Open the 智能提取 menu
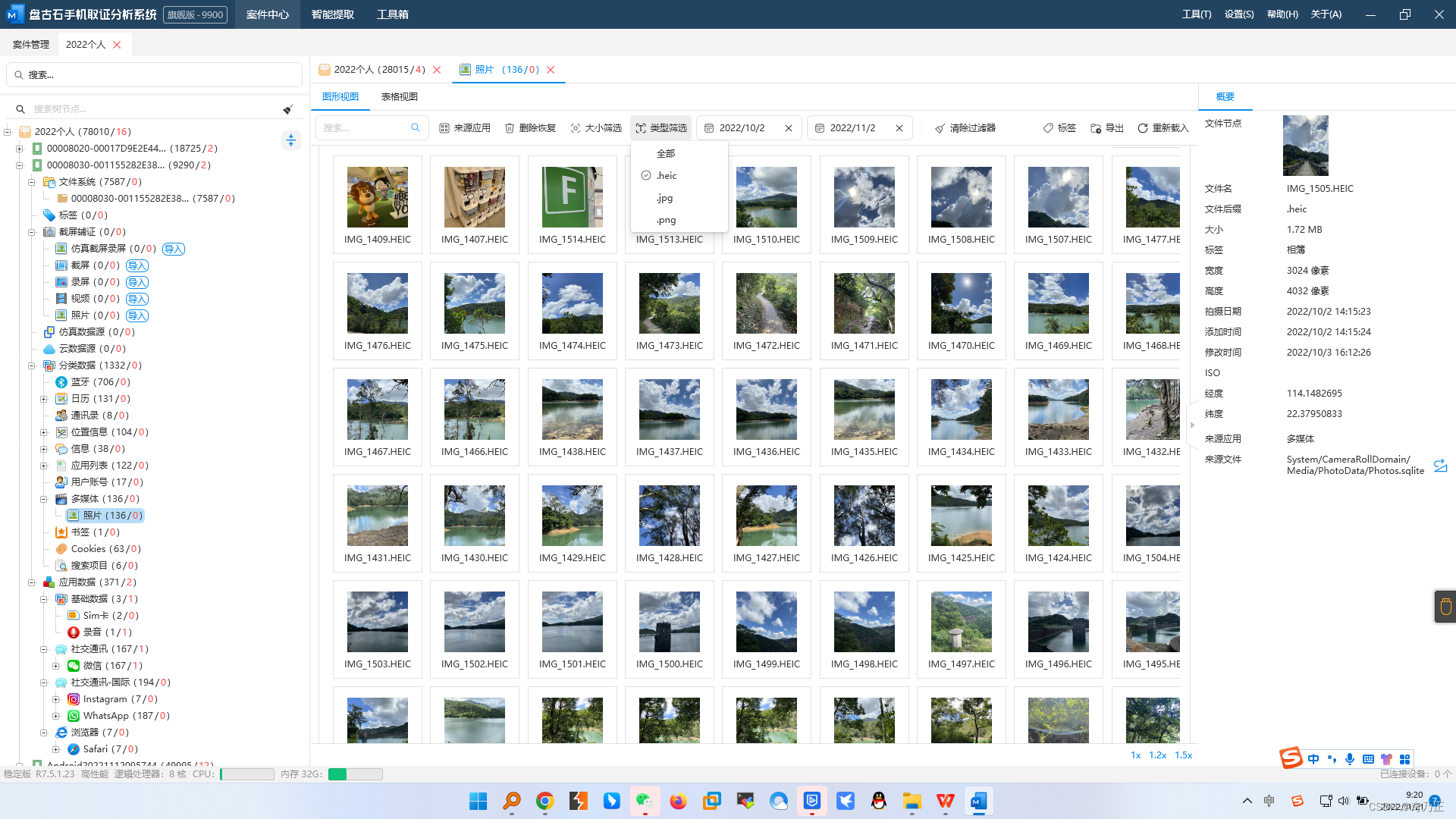 click(333, 14)
